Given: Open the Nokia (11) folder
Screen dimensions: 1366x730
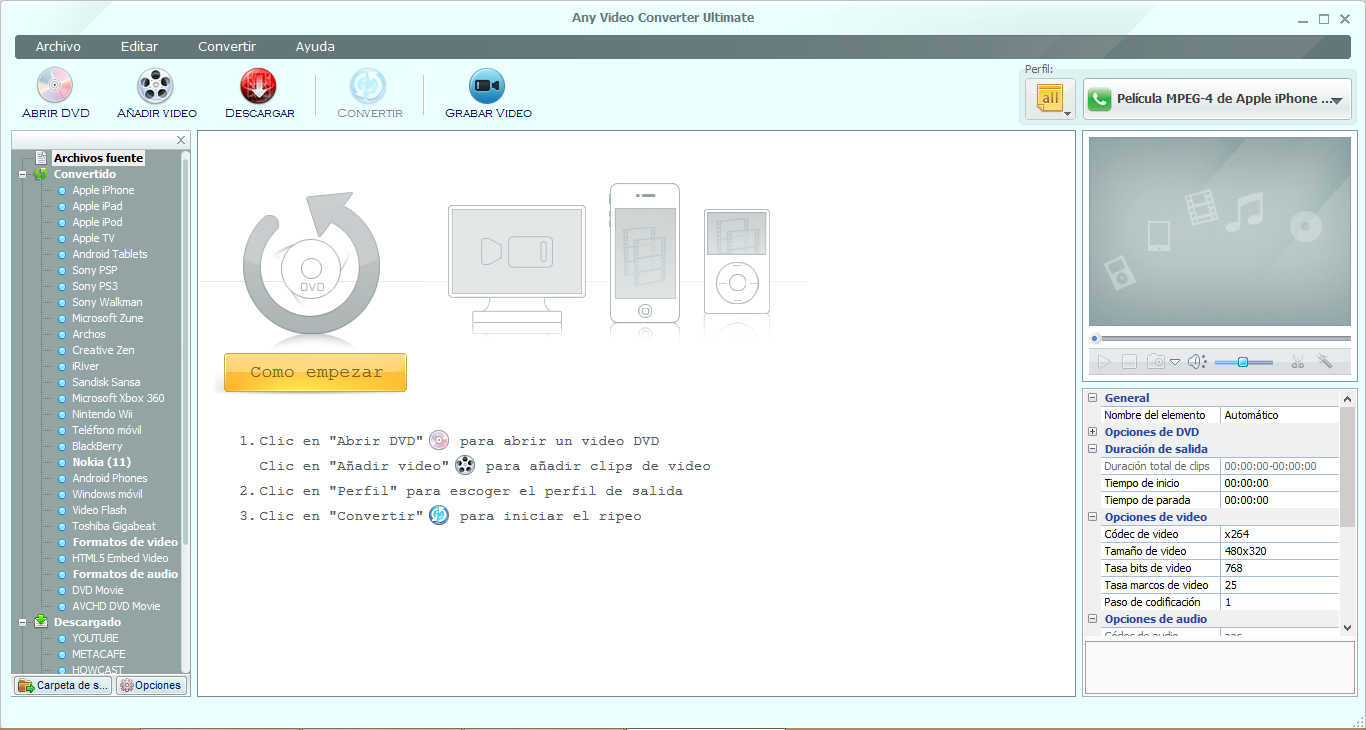Looking at the screenshot, I should point(101,462).
